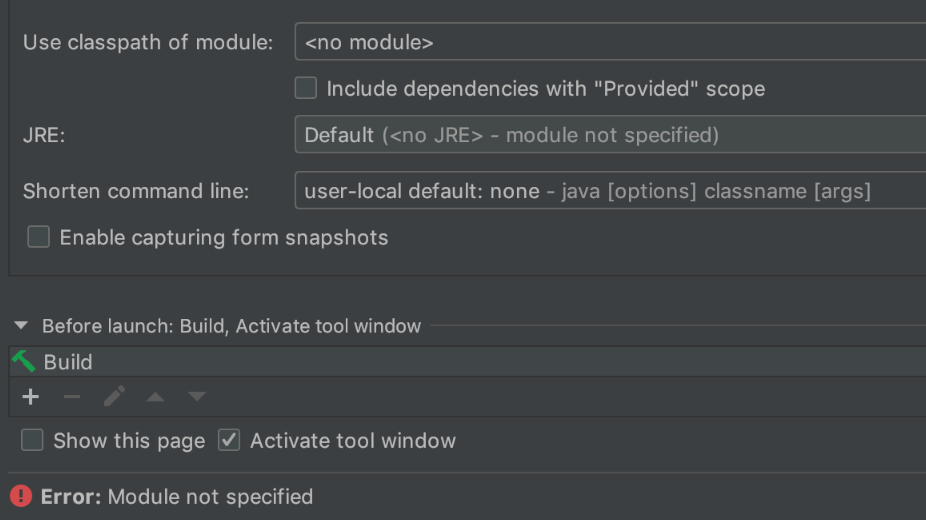
Task: Enable Include dependencies with Provided scope
Action: (306, 88)
